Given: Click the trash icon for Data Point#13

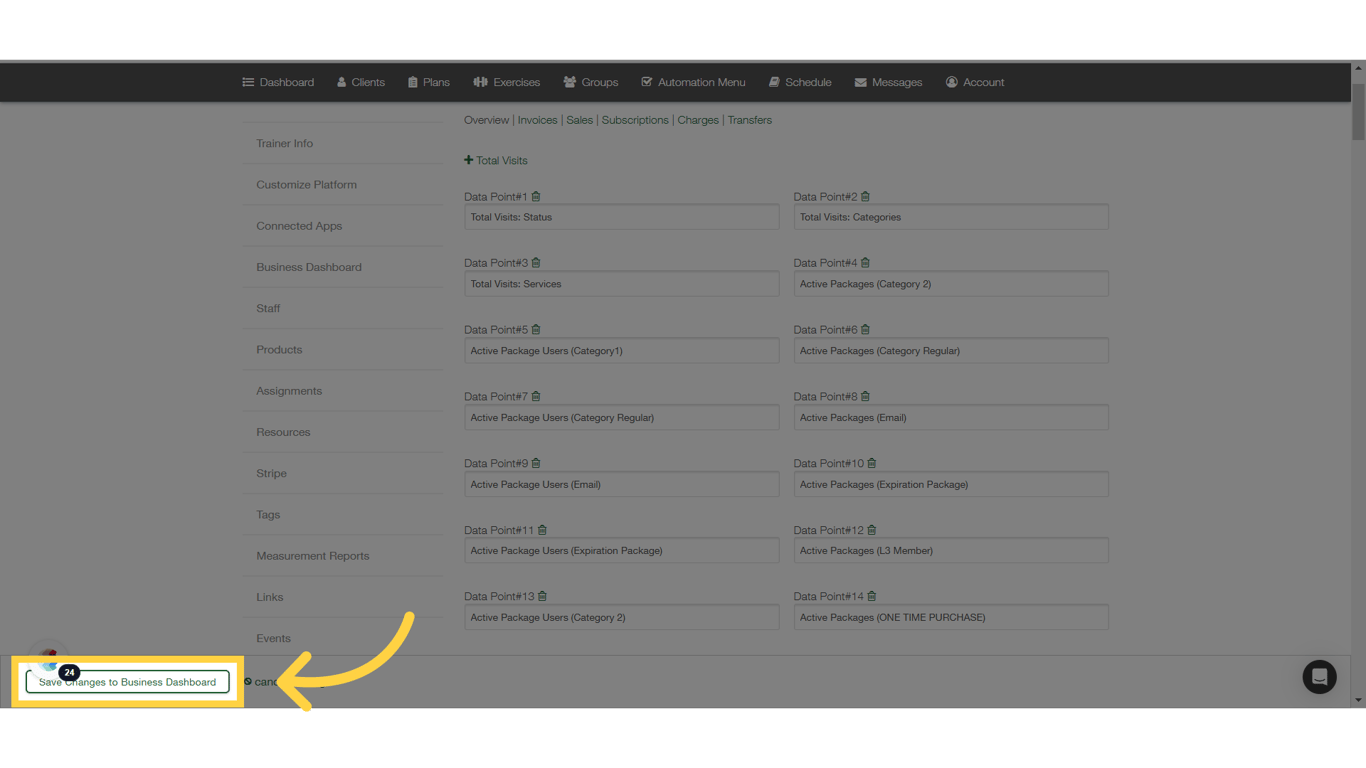Looking at the screenshot, I should (542, 597).
